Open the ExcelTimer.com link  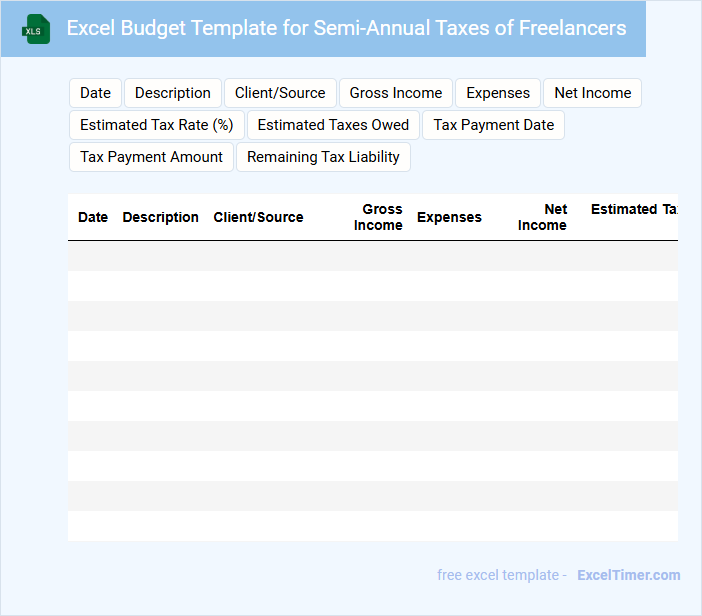628,575
